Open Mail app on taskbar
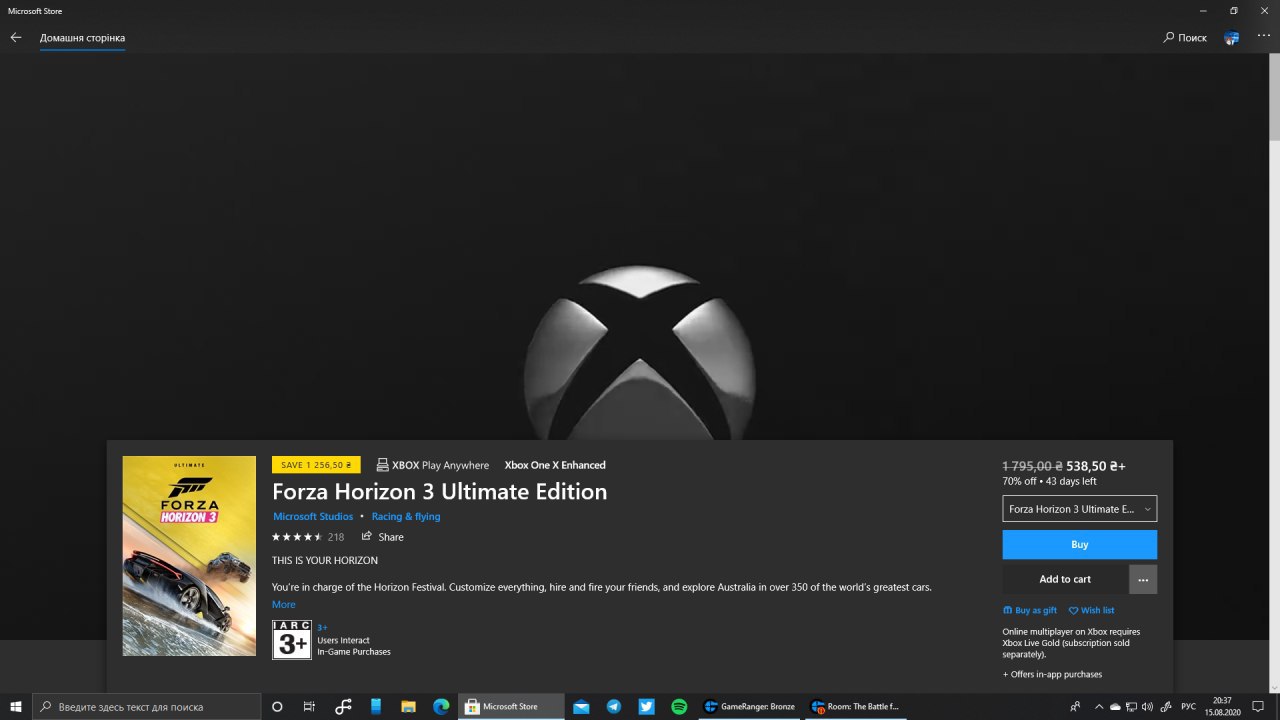The image size is (1280, 720). (581, 706)
